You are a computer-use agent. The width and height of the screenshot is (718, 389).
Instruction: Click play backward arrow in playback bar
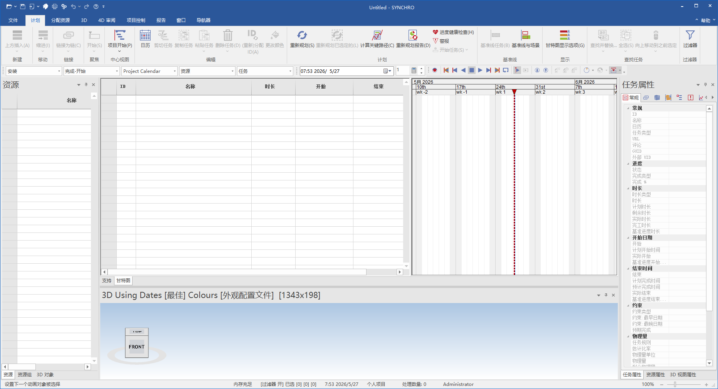(x=463, y=70)
